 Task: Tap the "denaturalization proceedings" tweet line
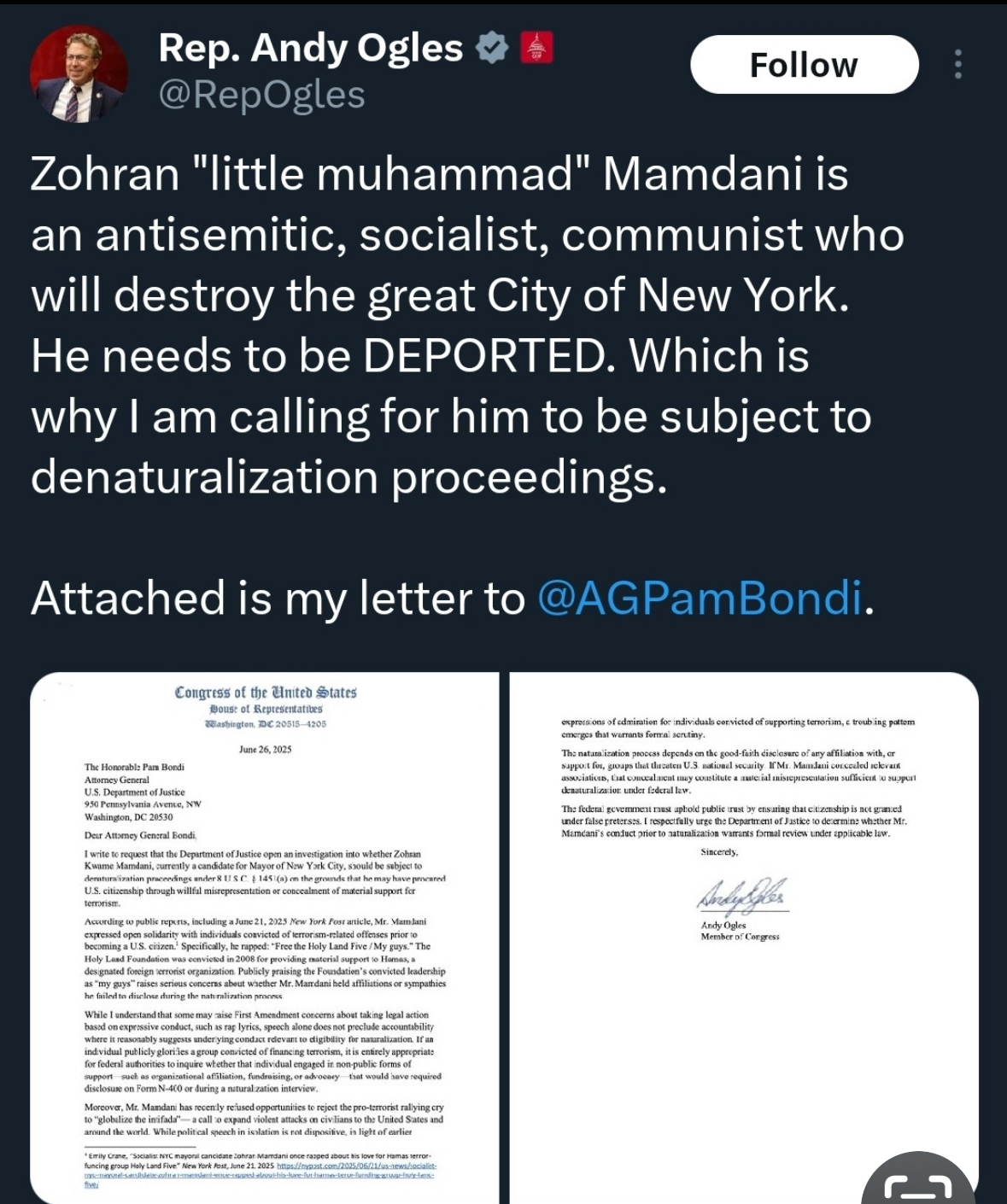tap(348, 476)
